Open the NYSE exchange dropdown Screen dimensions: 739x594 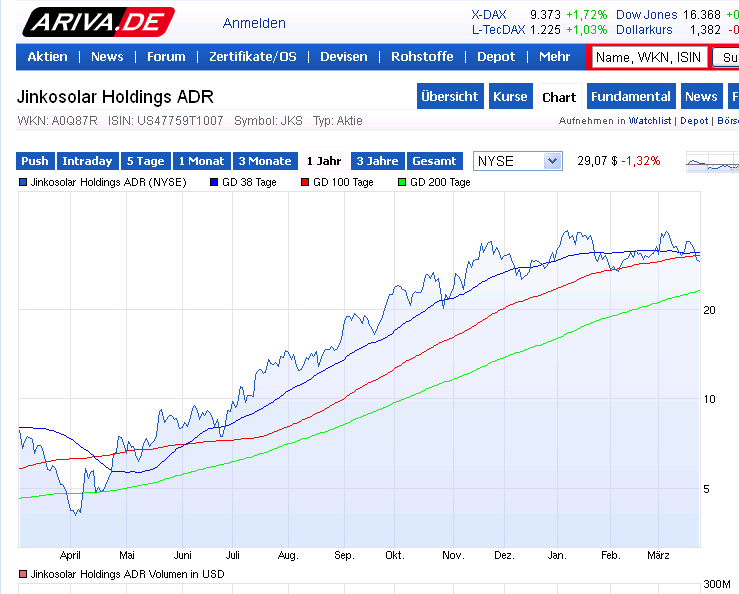click(x=517, y=161)
